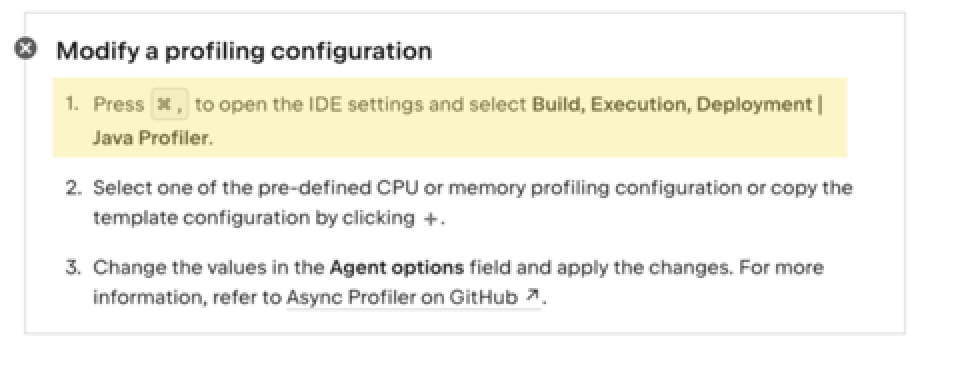The height and width of the screenshot is (370, 974).
Task: Click the bold 'Java Profiler' text
Action: point(150,138)
